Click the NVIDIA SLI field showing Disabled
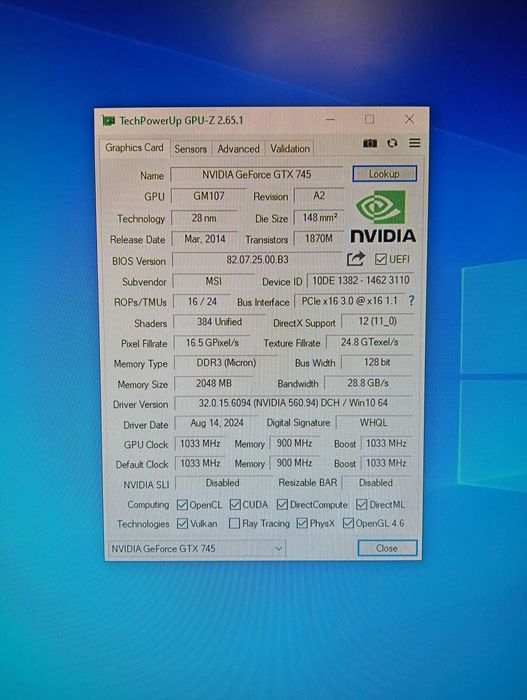Image resolution: width=527 pixels, height=700 pixels. tap(223, 483)
